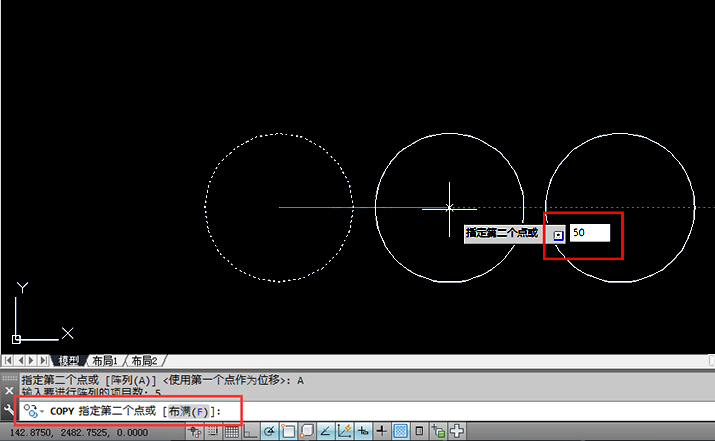715x441 pixels.
Task: Toggle Object Snap Tracking icon
Action: click(x=325, y=431)
